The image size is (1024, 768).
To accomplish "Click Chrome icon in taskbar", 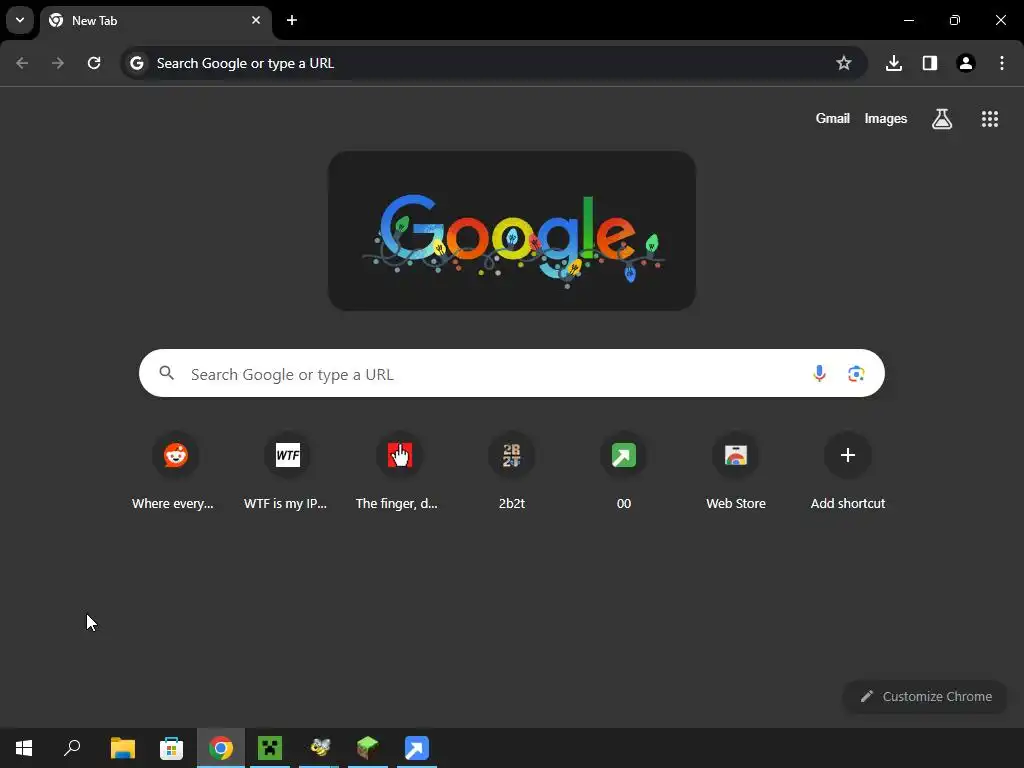I will [x=221, y=748].
